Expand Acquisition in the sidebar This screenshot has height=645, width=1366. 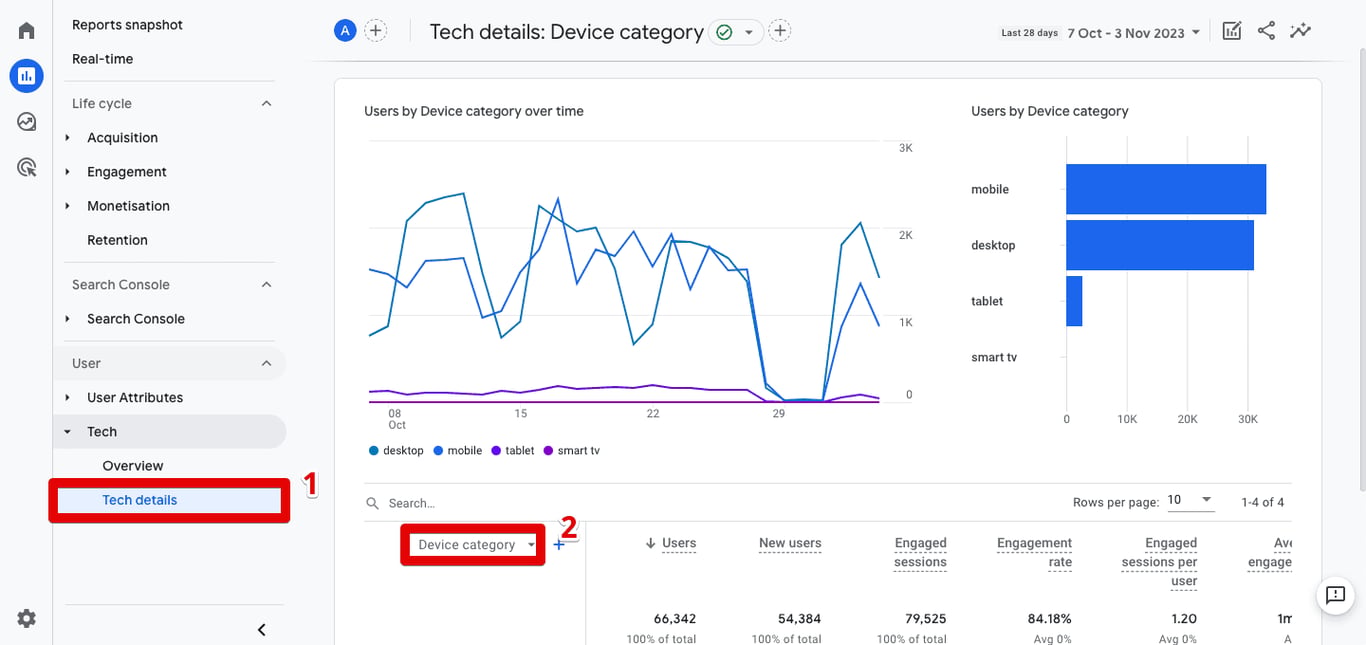[x=122, y=138]
